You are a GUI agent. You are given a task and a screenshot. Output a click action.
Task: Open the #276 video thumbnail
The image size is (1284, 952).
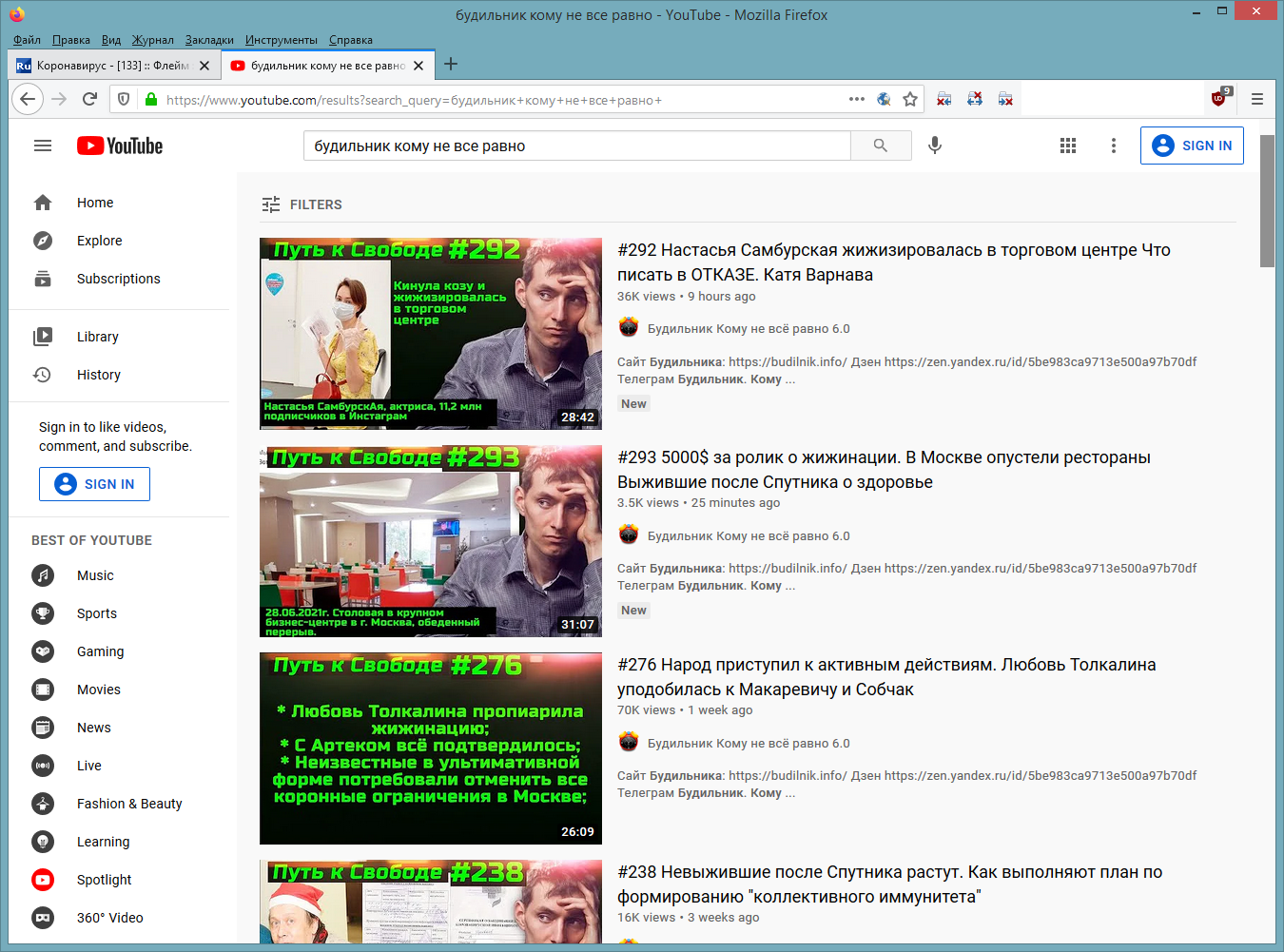point(431,748)
